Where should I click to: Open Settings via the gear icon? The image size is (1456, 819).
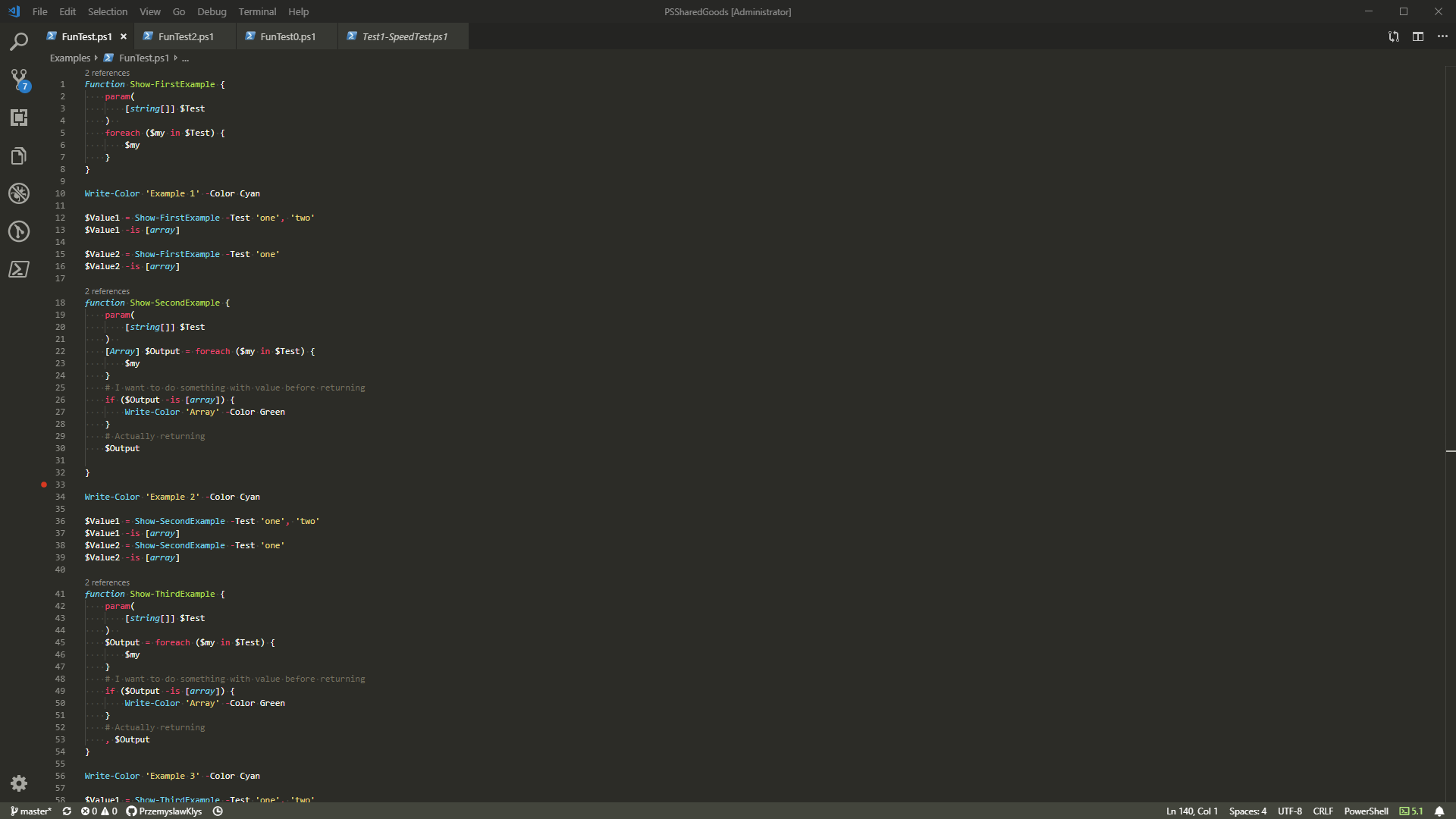coord(18,783)
